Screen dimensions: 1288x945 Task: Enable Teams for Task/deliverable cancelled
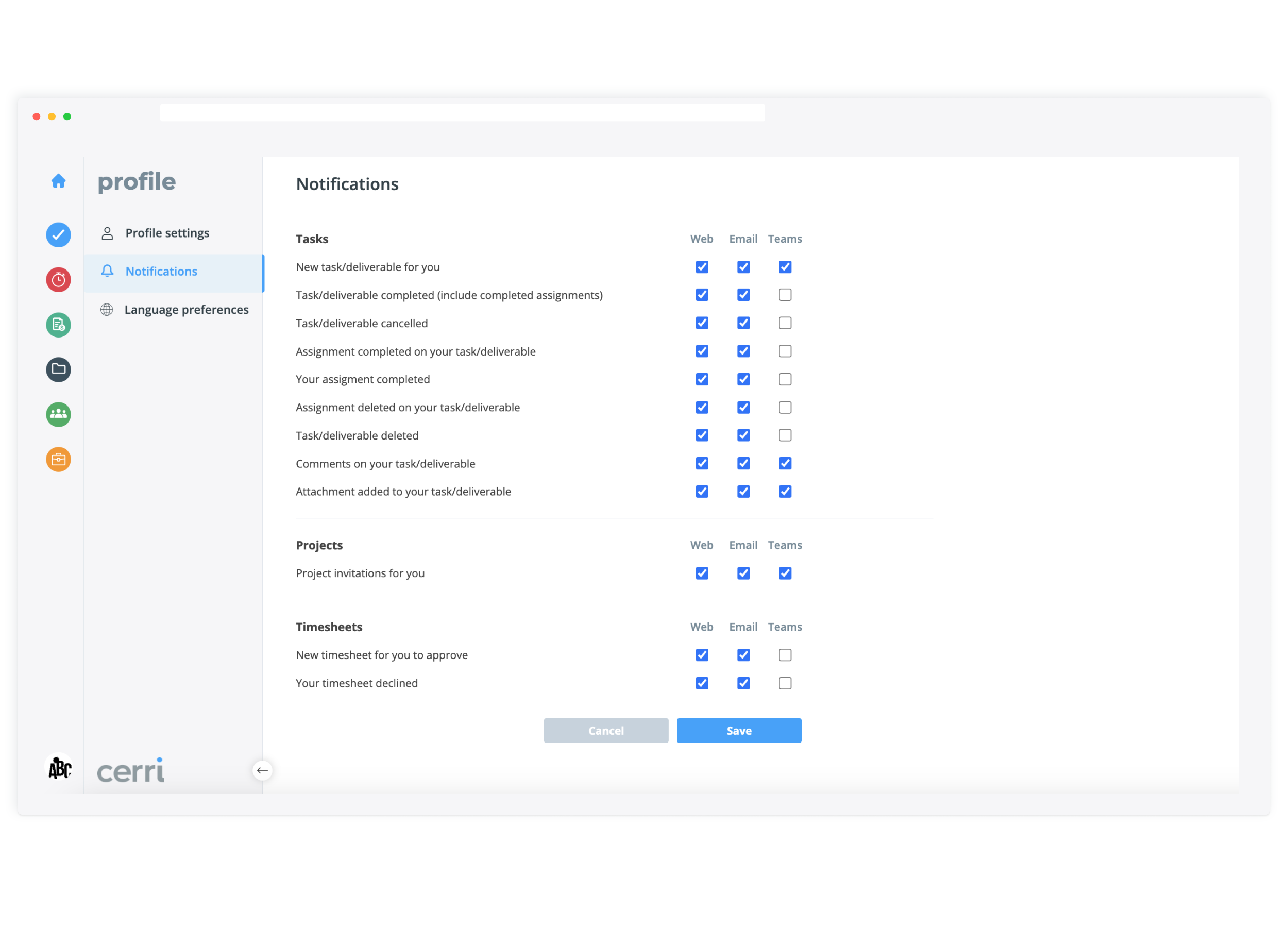pyautogui.click(x=785, y=323)
